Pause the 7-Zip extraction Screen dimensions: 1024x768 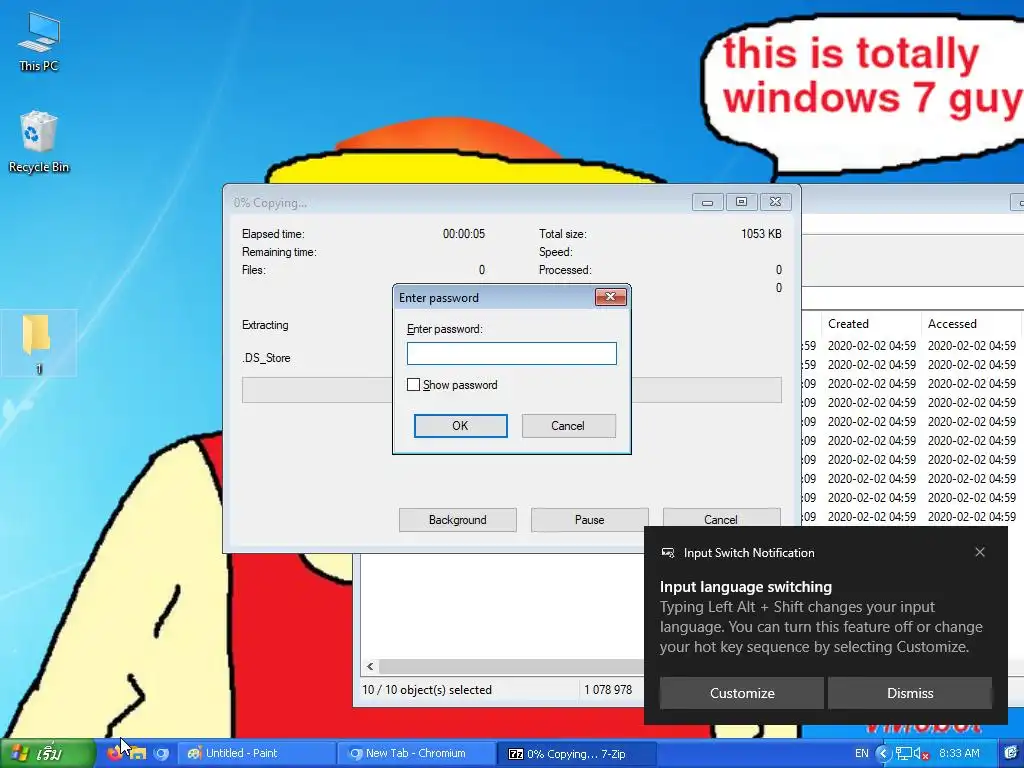[x=590, y=520]
